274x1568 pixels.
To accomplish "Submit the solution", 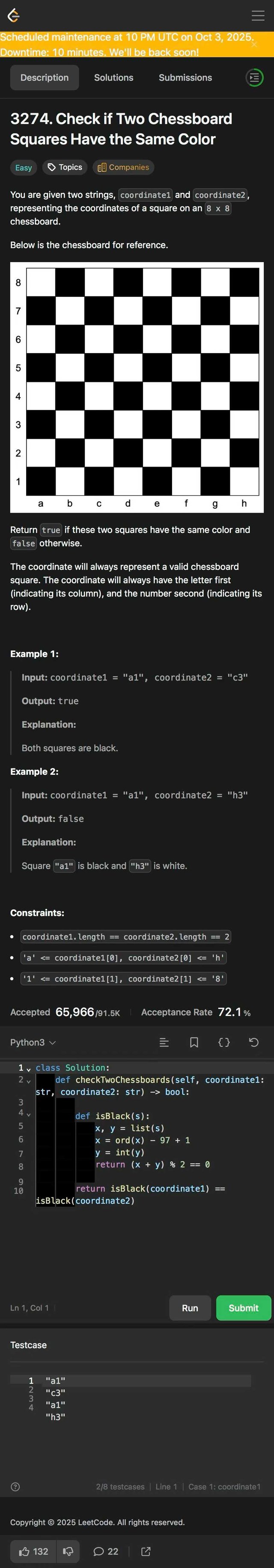I will point(244,1308).
